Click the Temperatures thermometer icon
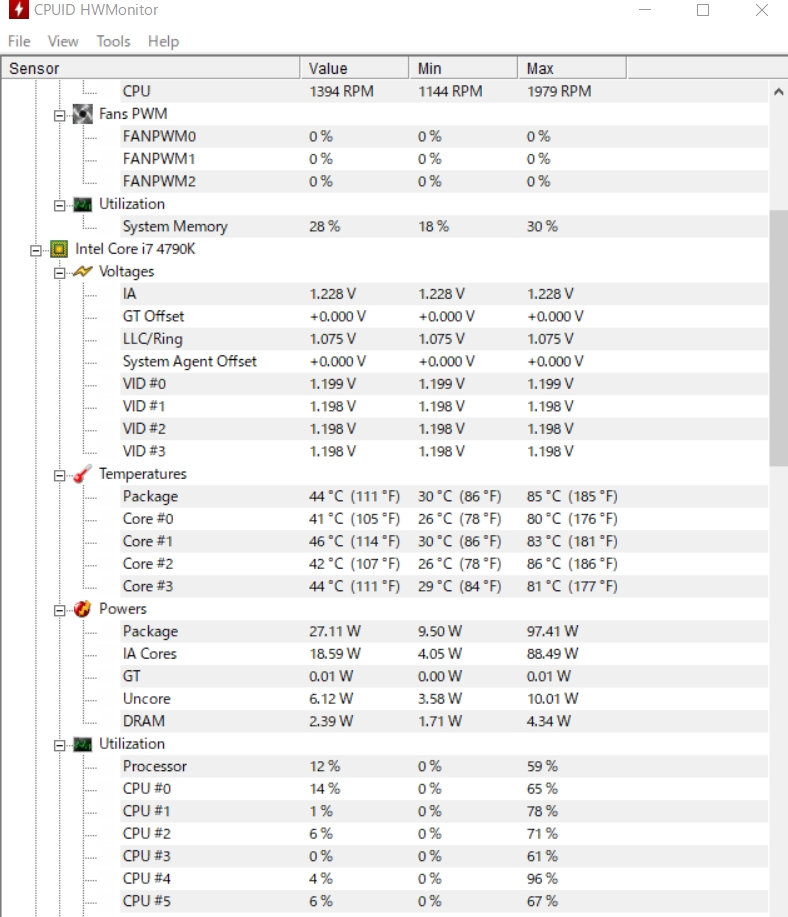788x917 pixels. 83,474
